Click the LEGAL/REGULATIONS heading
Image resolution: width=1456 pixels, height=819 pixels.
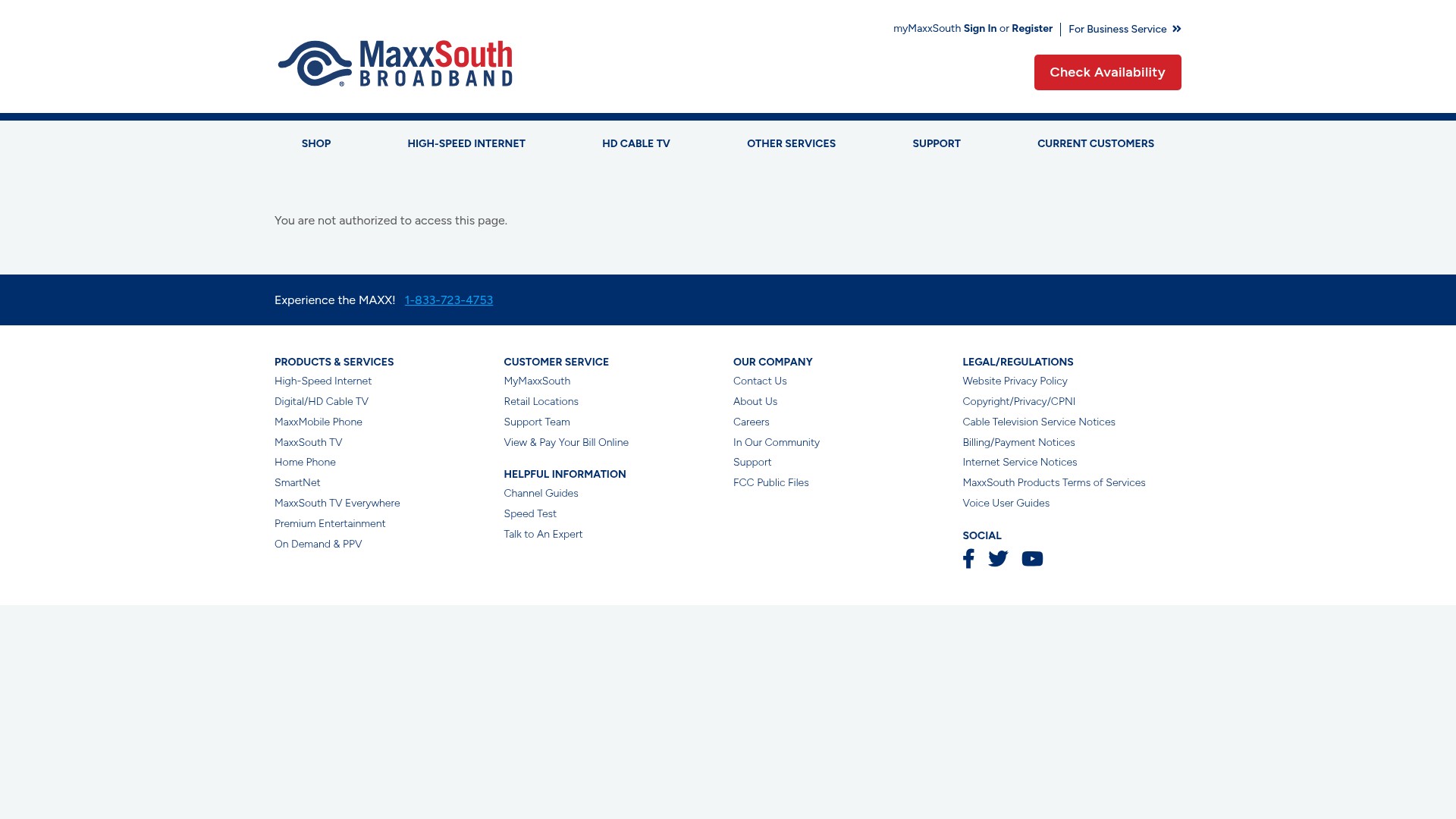coord(1018,362)
